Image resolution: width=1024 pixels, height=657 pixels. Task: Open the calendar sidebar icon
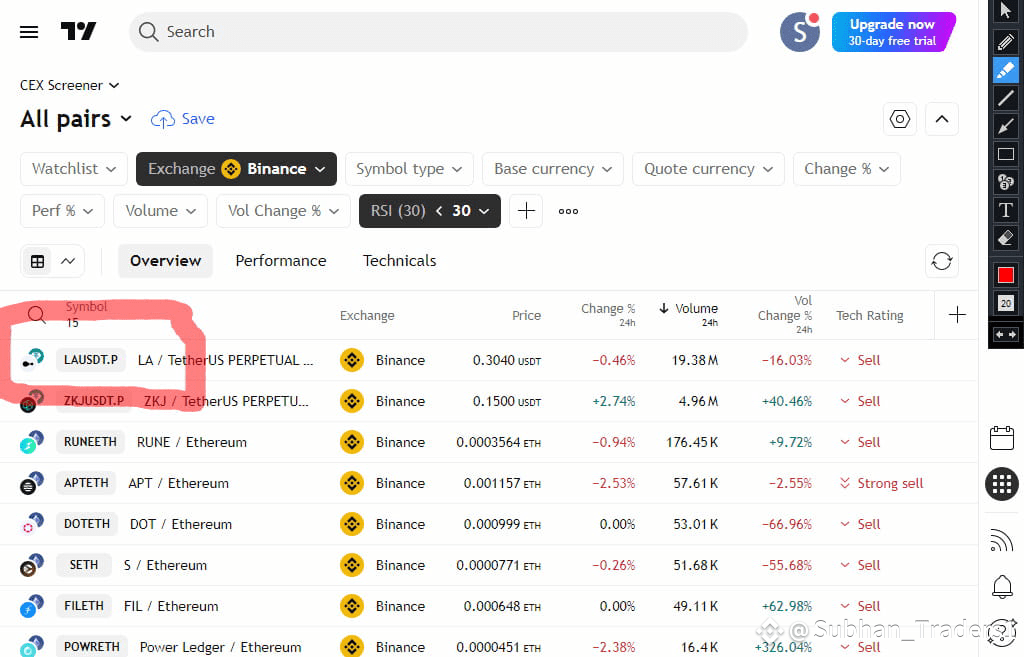(x=1001, y=438)
